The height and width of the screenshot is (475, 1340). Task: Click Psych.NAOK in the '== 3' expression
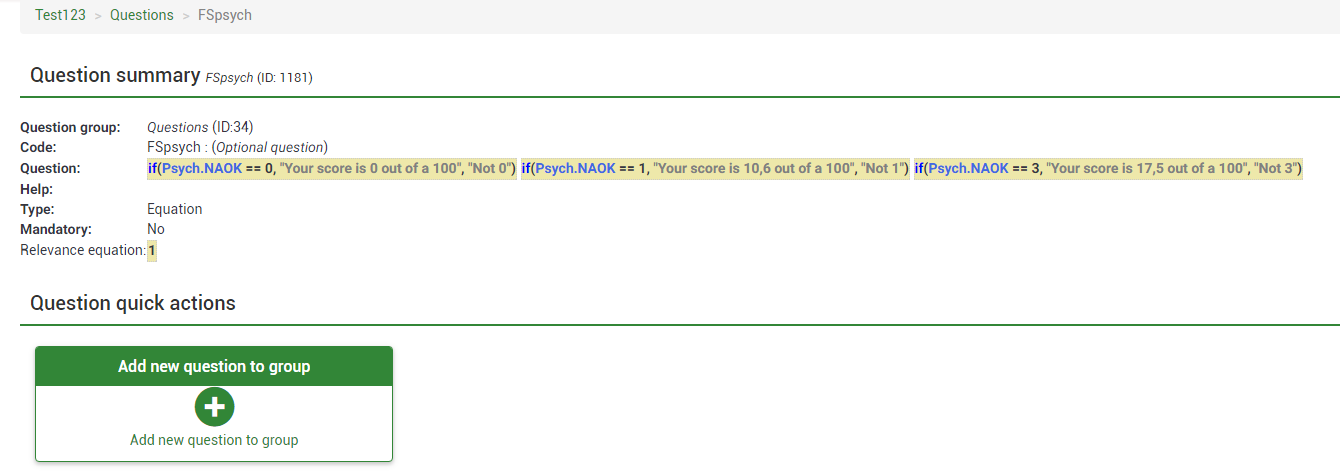[x=968, y=169]
